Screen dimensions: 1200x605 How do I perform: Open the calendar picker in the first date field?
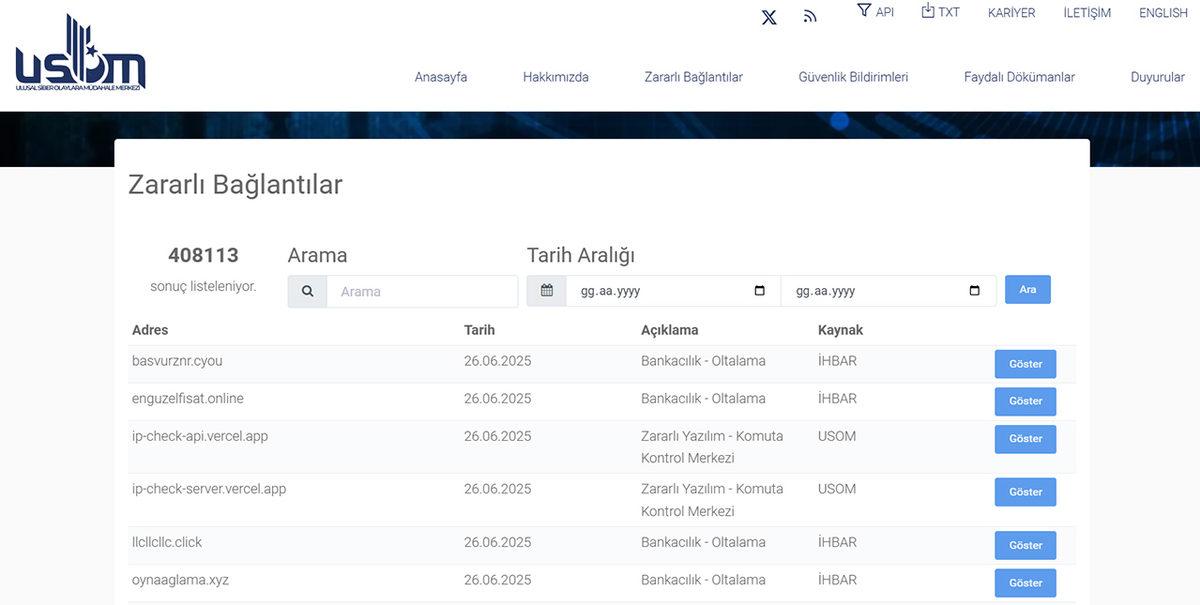pyautogui.click(x=757, y=289)
